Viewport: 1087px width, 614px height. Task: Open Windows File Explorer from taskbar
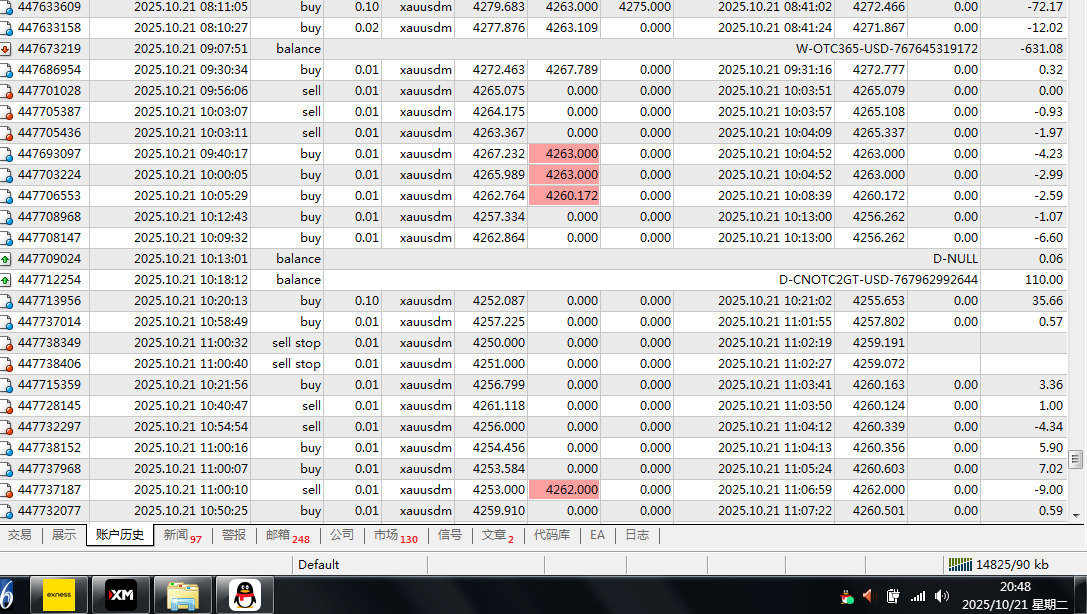182,595
